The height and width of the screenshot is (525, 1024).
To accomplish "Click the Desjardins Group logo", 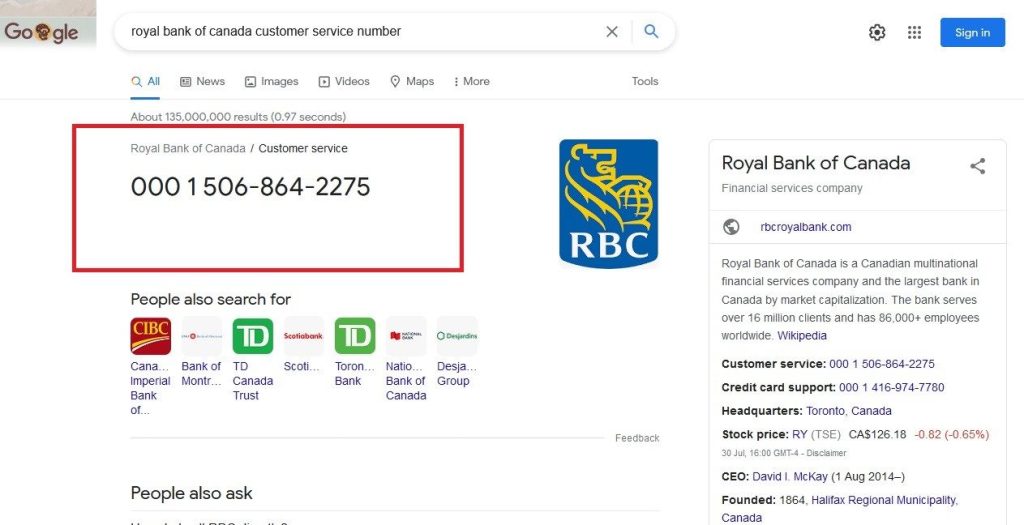I will pyautogui.click(x=457, y=336).
